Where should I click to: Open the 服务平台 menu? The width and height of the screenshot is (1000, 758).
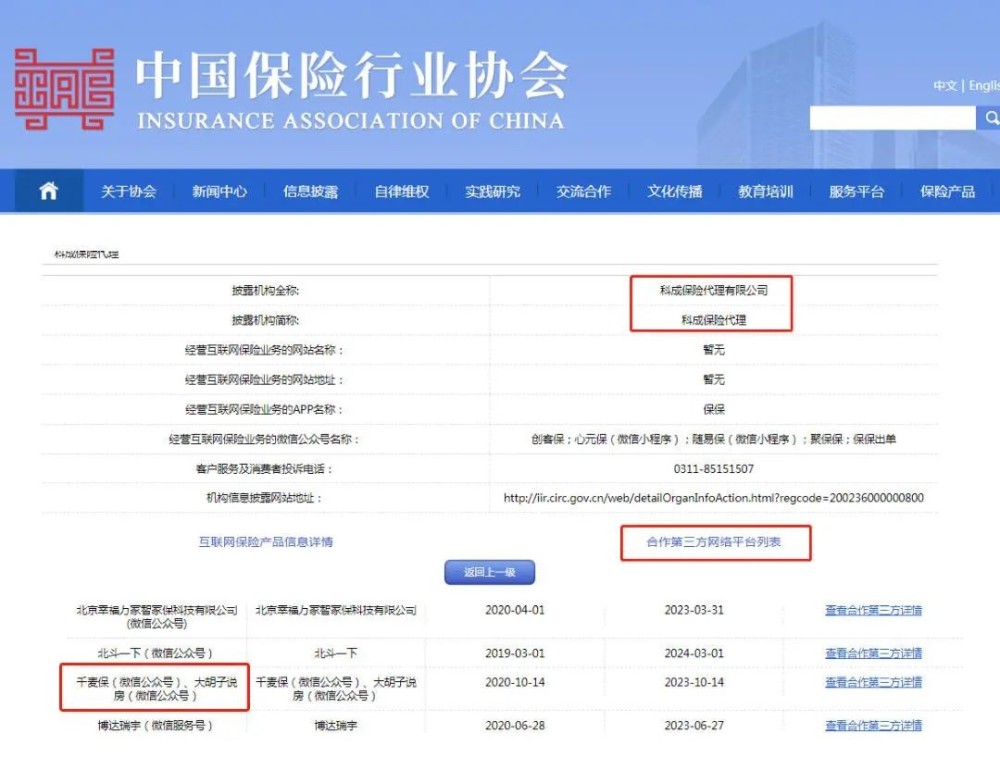tap(857, 191)
